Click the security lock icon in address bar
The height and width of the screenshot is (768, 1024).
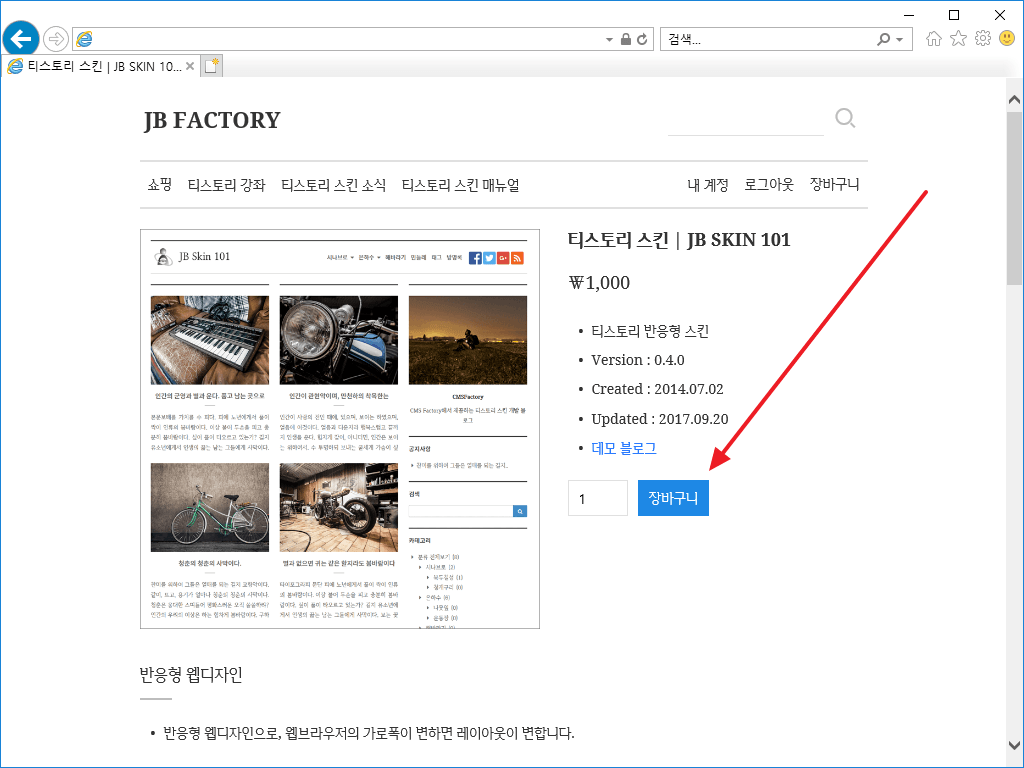[x=626, y=39]
